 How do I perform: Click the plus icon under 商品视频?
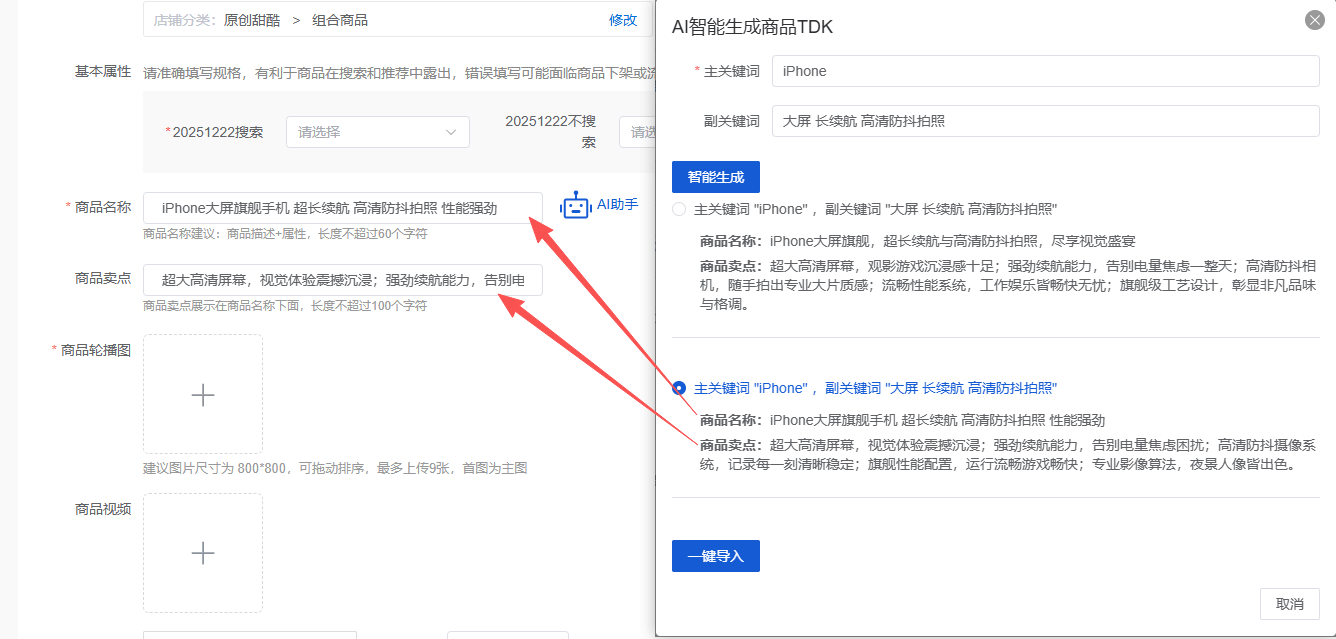203,553
